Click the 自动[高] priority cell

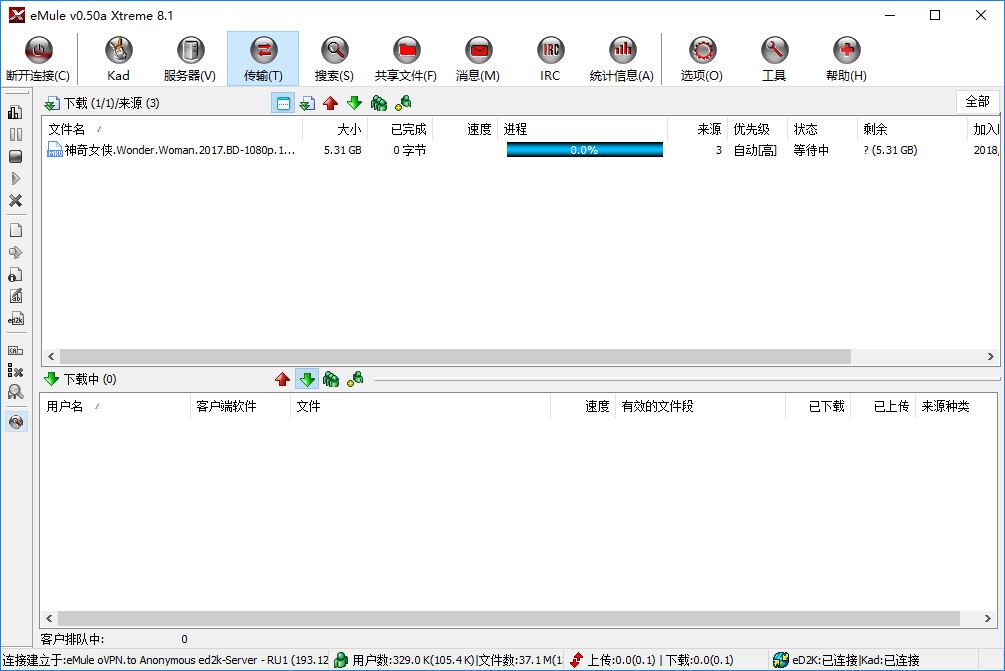(x=755, y=150)
